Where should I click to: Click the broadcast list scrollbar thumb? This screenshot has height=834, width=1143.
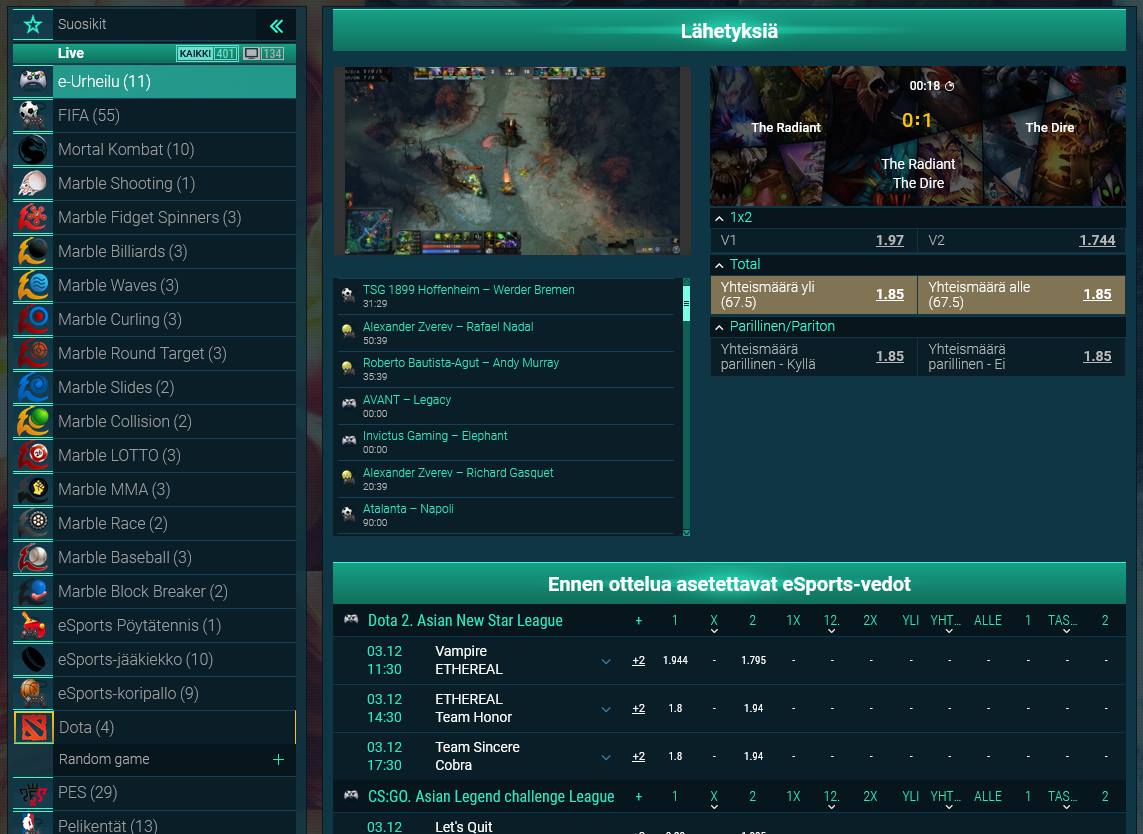click(686, 303)
